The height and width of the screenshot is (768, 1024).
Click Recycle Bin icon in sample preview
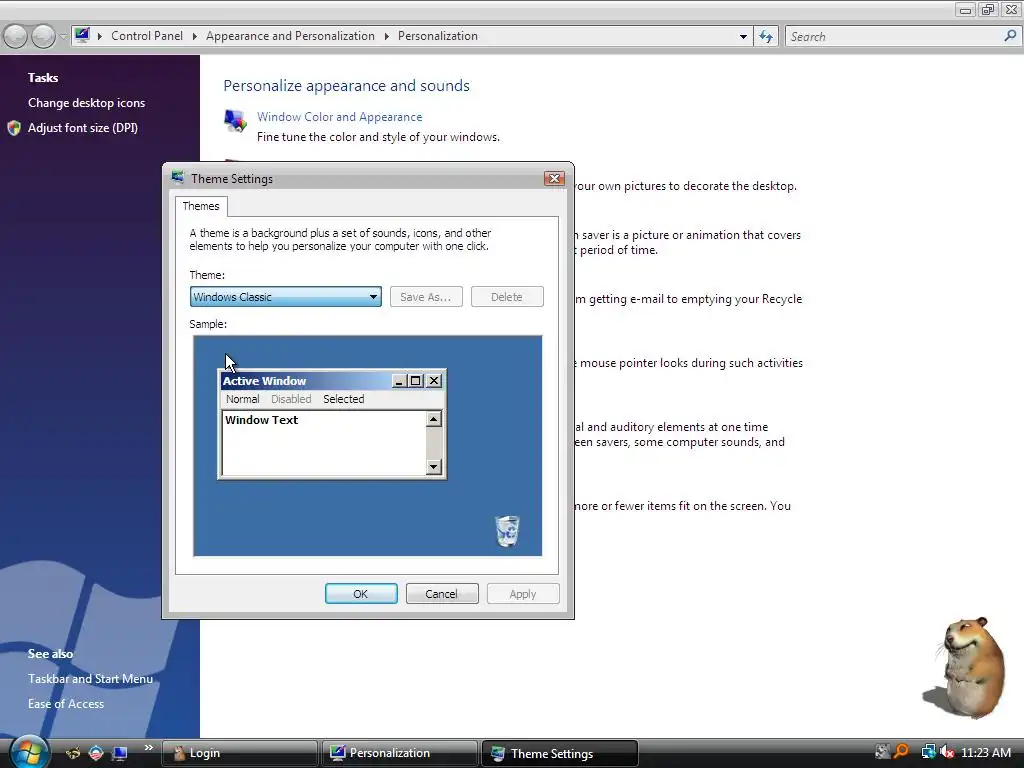pyautogui.click(x=507, y=530)
